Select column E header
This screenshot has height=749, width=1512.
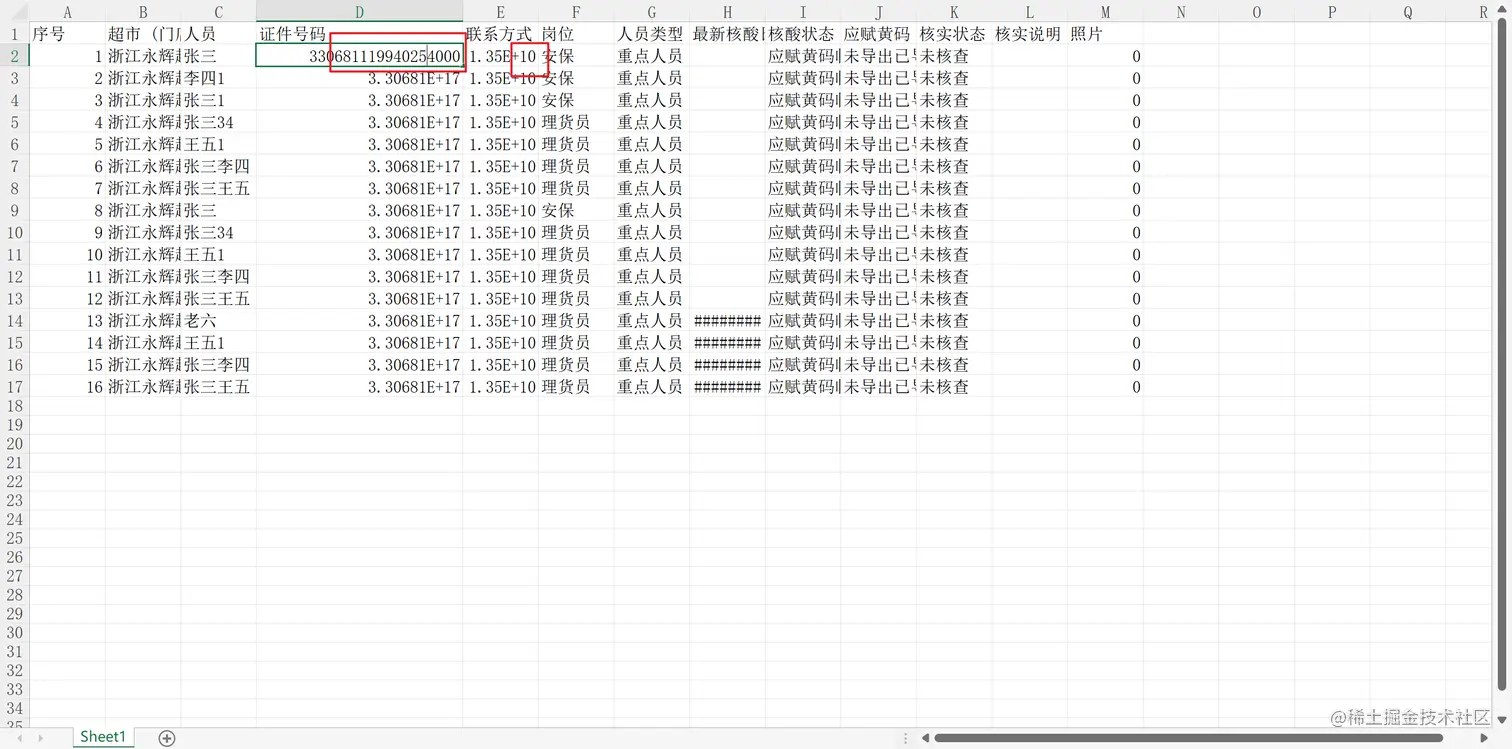[501, 12]
